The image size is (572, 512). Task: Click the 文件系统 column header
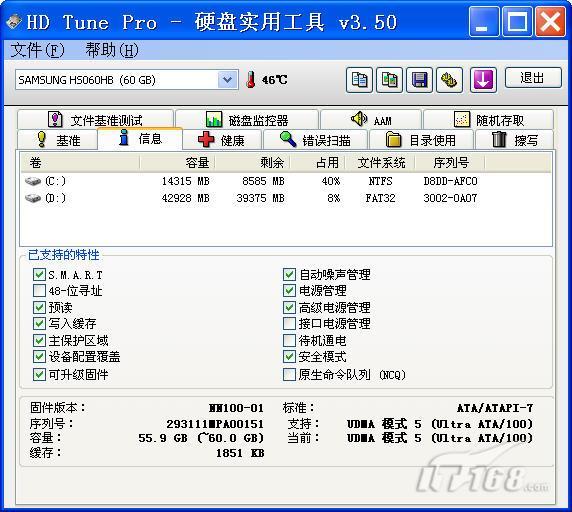point(380,163)
